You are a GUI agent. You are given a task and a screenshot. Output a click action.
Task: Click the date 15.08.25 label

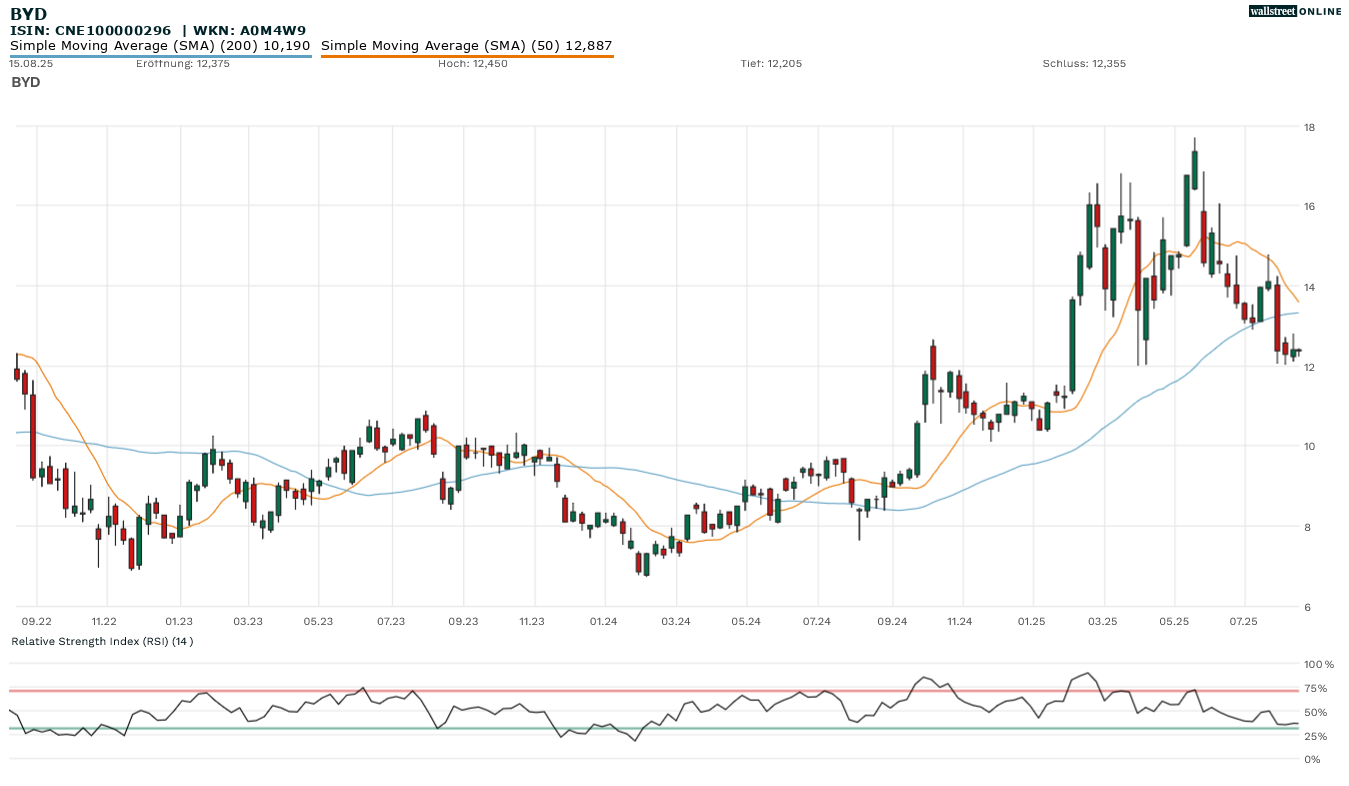tap(30, 64)
